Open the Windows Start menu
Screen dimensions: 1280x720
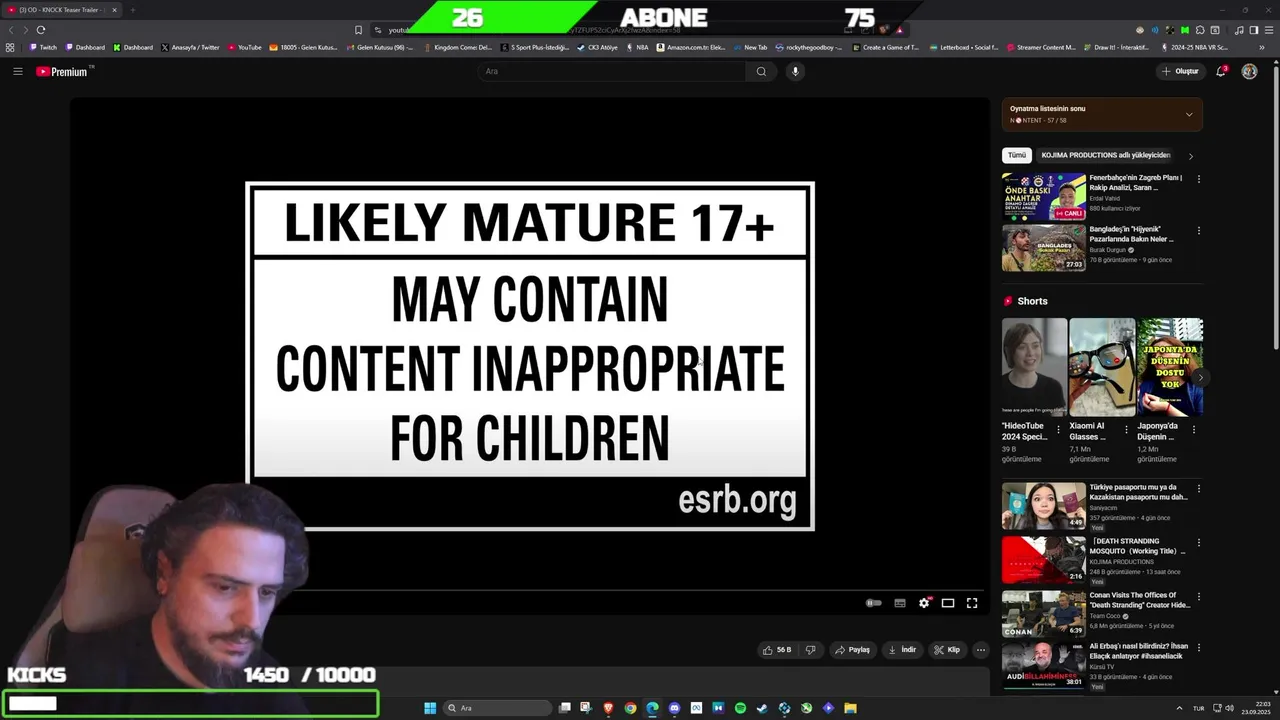(x=430, y=708)
